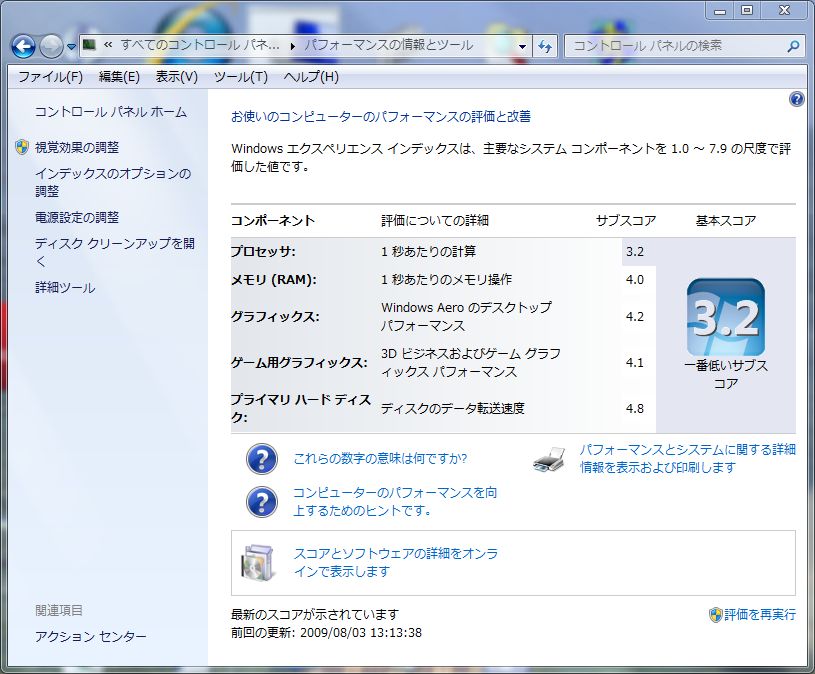Screen dimensions: 815x674
Task: Click the breadcrumb separator arrow
Action: click(x=293, y=47)
